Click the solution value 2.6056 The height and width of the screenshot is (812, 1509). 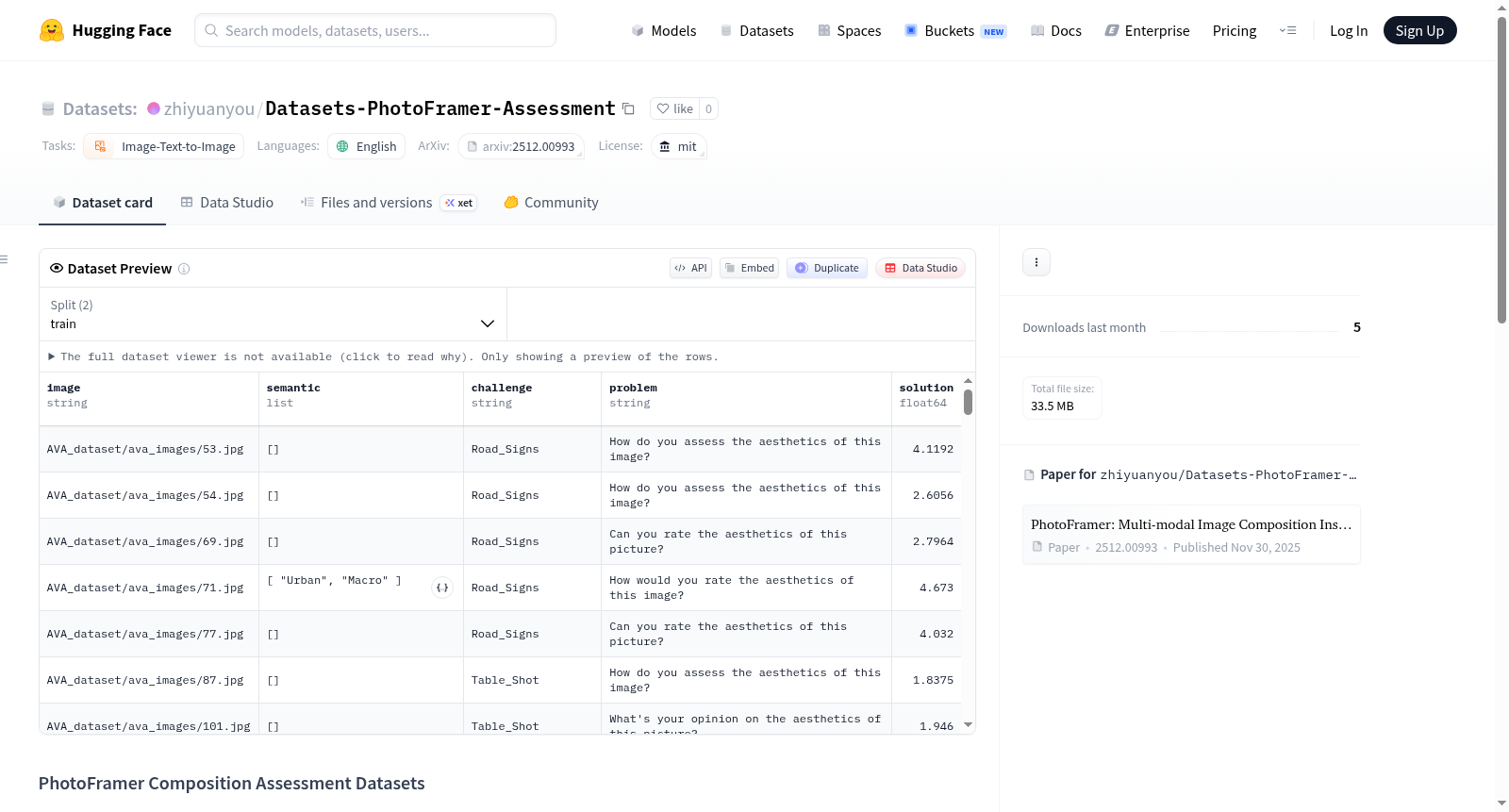point(933,495)
